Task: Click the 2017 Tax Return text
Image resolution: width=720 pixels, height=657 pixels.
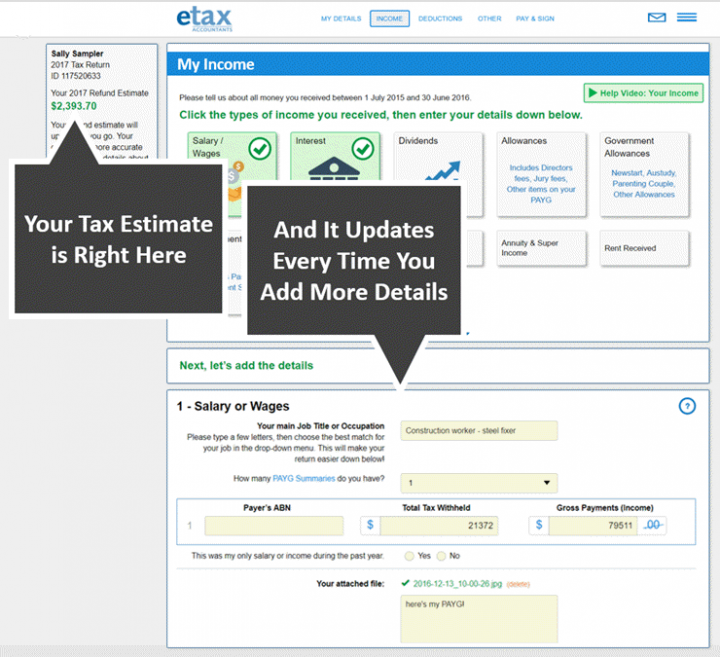Action: point(80,65)
